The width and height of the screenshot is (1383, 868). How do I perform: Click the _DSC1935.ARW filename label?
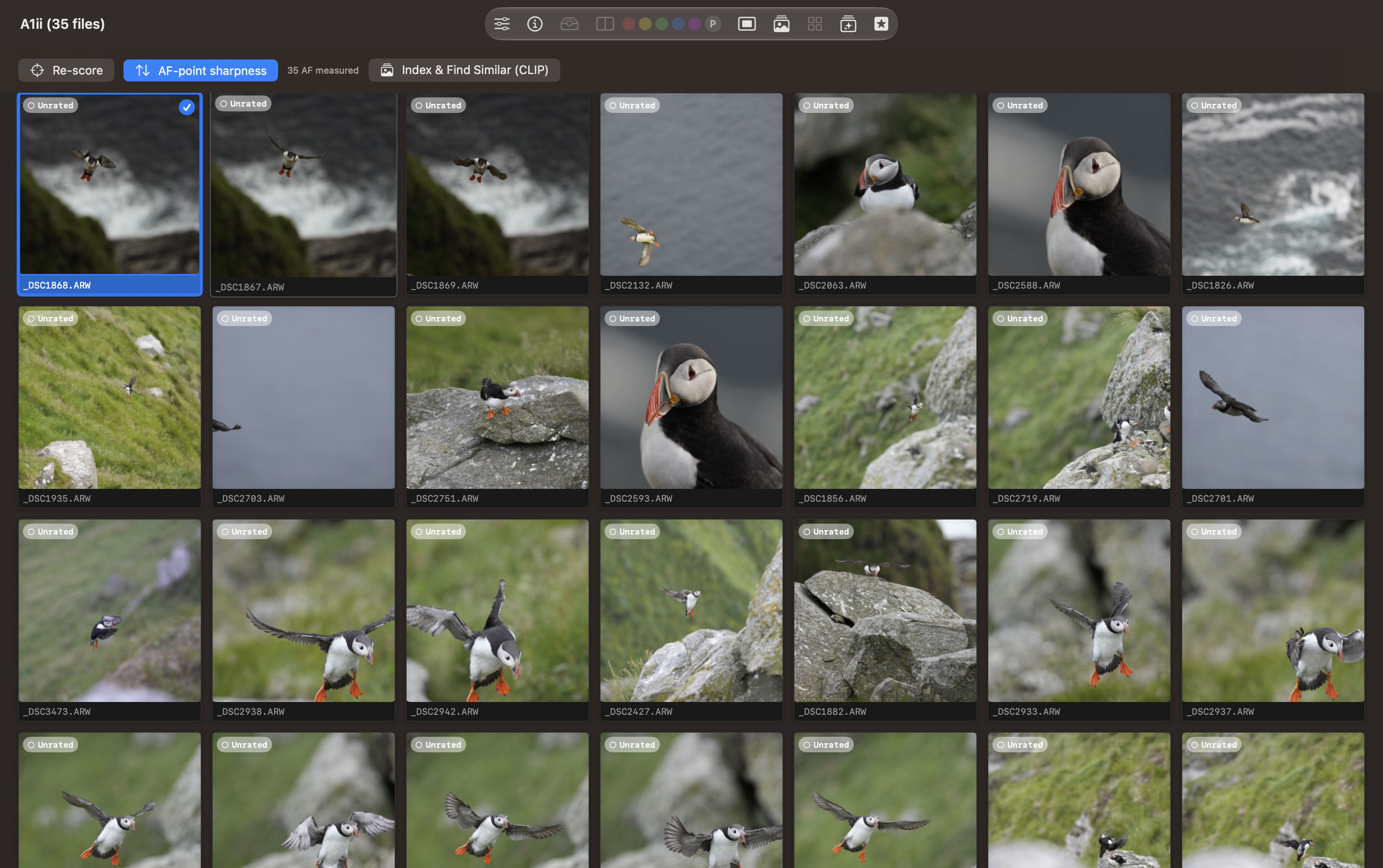[57, 498]
